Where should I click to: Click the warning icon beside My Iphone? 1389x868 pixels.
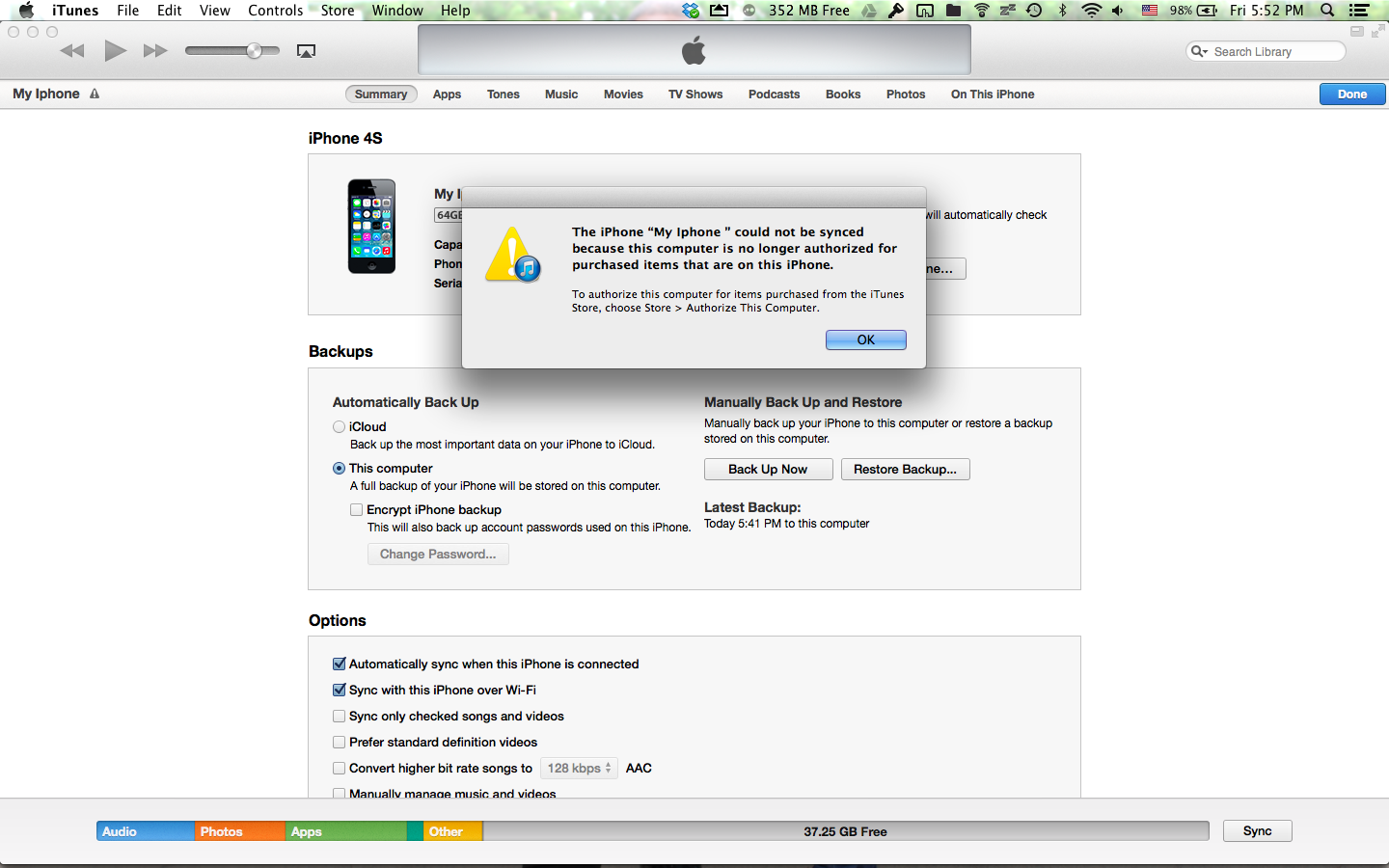click(94, 94)
